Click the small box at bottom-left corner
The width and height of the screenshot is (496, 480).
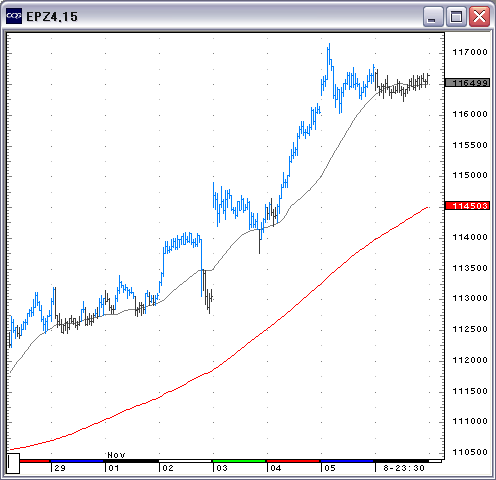13,463
